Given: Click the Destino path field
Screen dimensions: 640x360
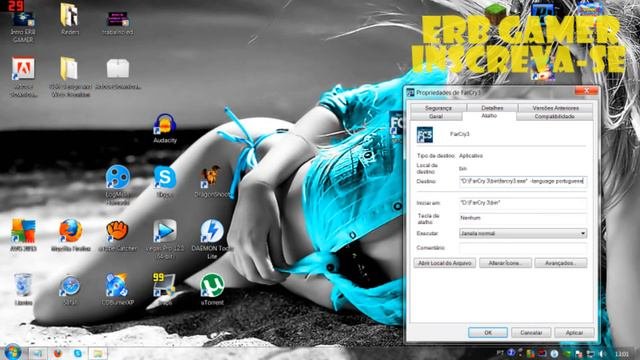Looking at the screenshot, I should coord(523,181).
